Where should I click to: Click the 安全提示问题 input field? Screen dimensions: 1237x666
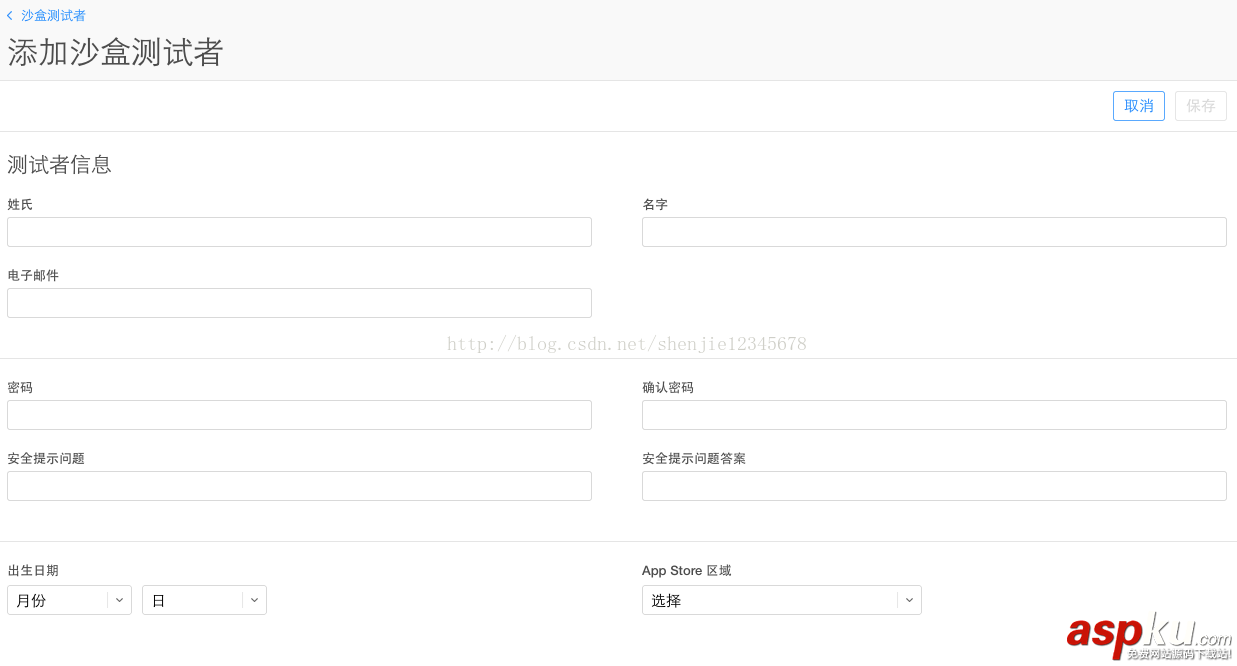(x=298, y=485)
